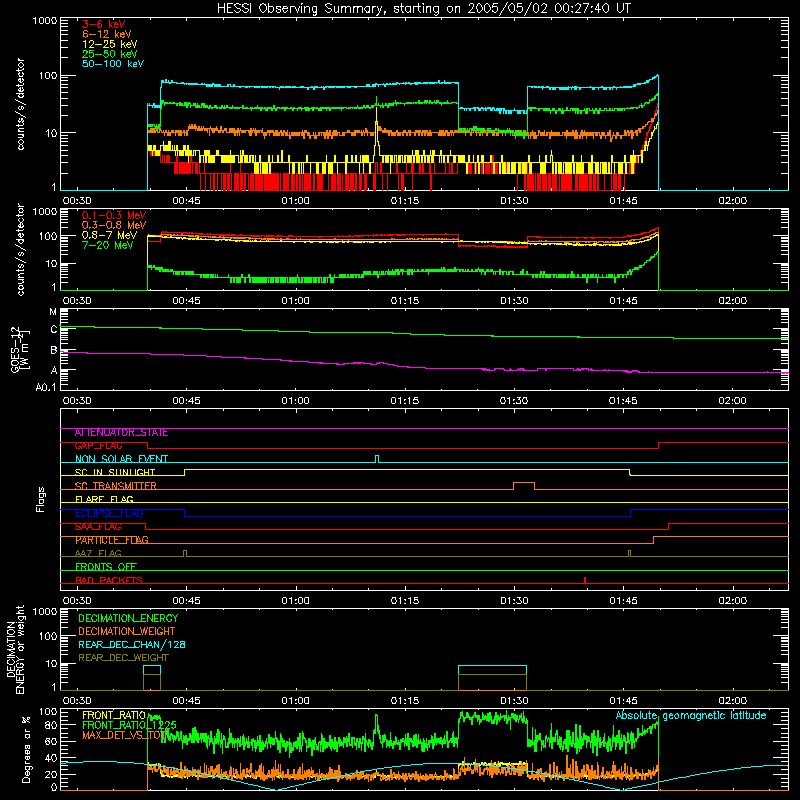Click the orange MAX_DET_VS_TOT legend label
Image resolution: width=800 pixels, height=800 pixels.
tap(122, 735)
